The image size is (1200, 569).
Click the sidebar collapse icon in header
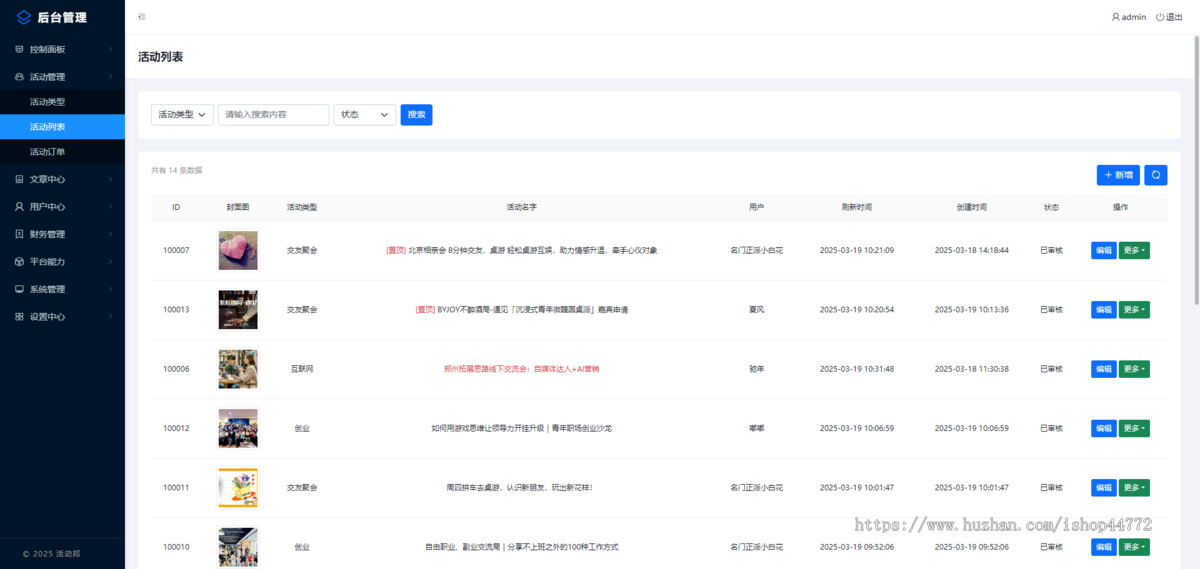[142, 17]
